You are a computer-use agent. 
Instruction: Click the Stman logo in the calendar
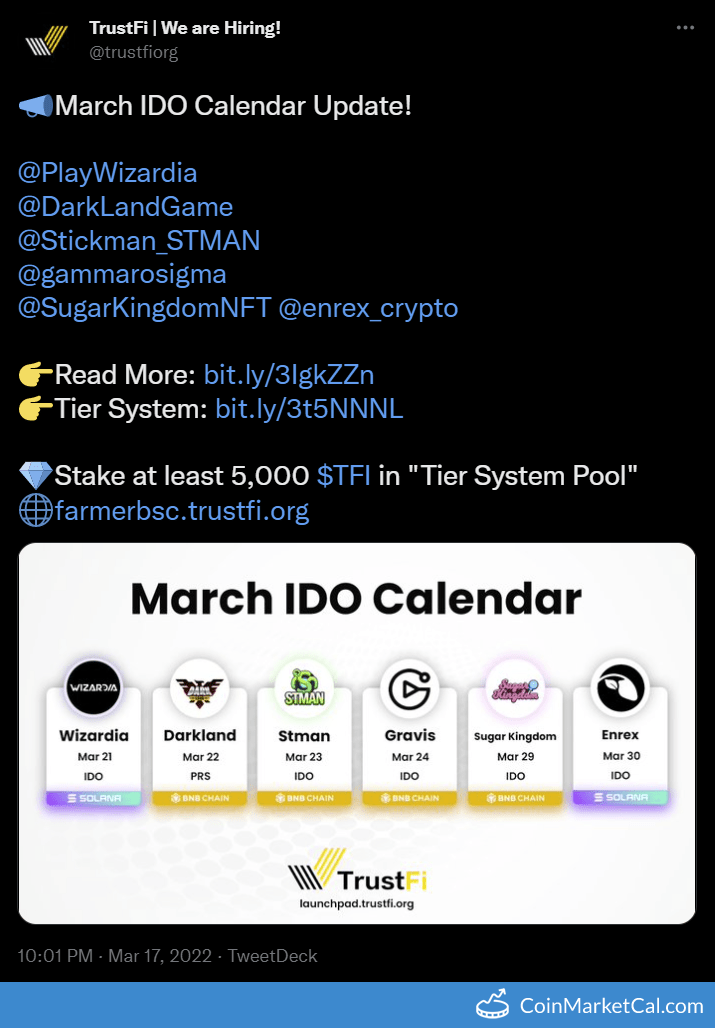[304, 688]
